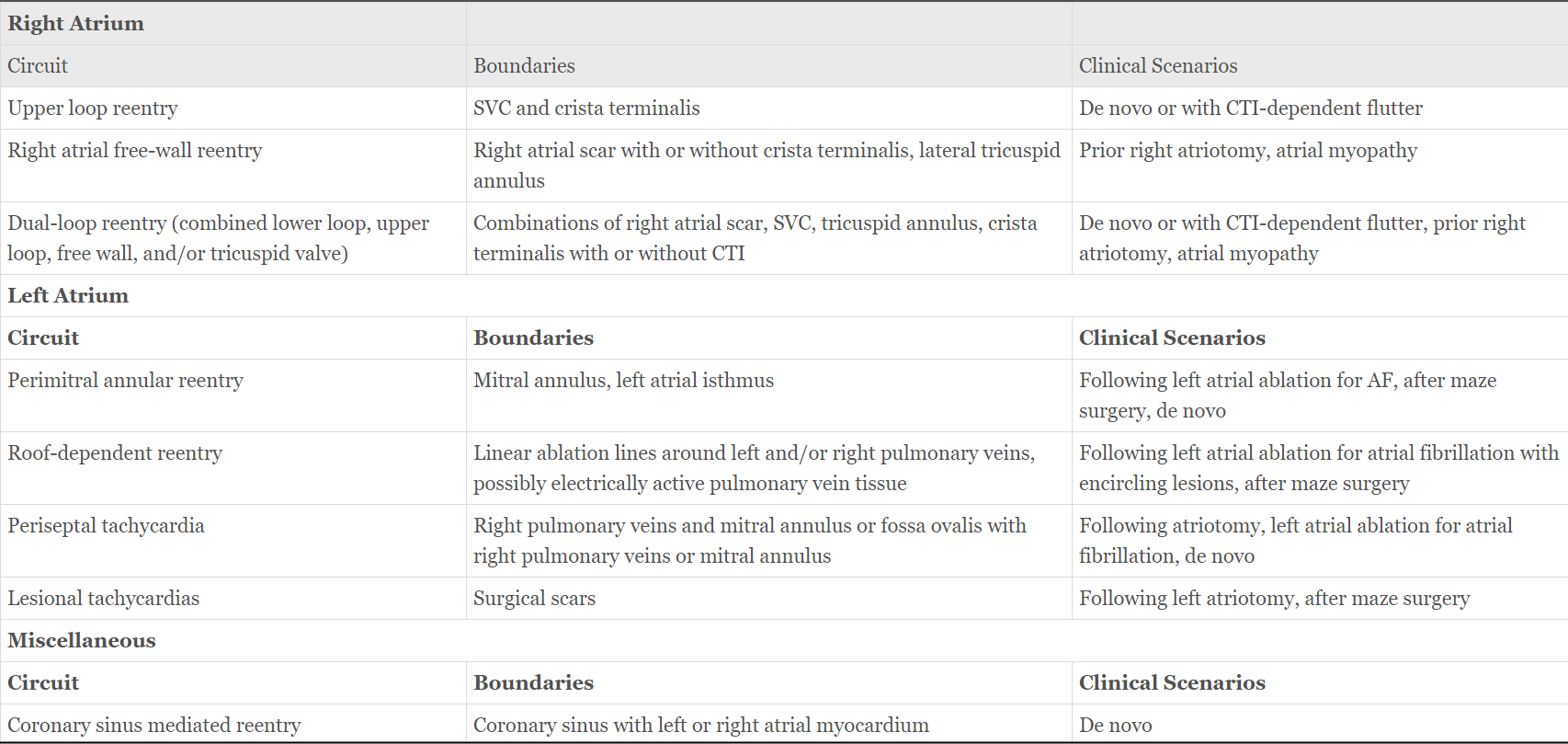Click the "Left Atrium" section heading
1568x744 pixels.
point(68,295)
